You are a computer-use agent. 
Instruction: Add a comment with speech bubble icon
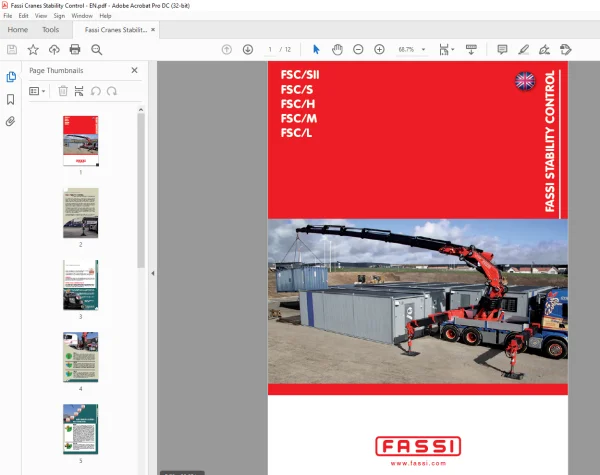(502, 49)
